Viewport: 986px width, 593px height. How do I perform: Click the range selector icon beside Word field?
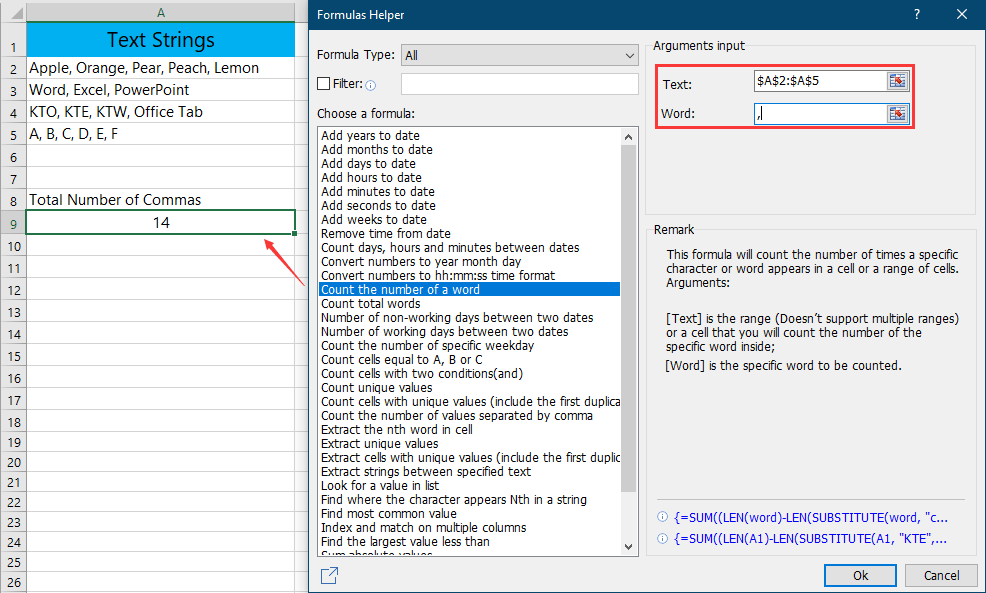point(898,113)
